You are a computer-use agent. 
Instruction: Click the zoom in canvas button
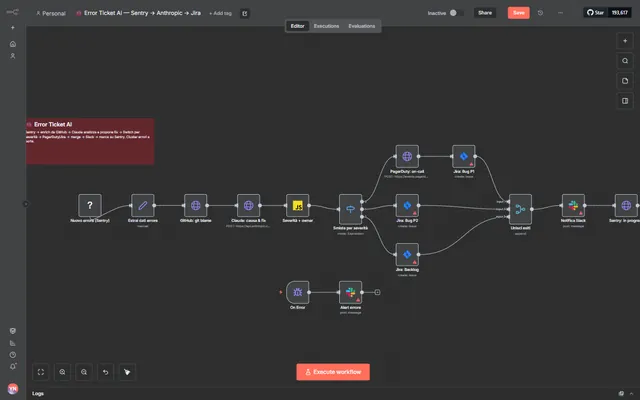click(x=62, y=372)
